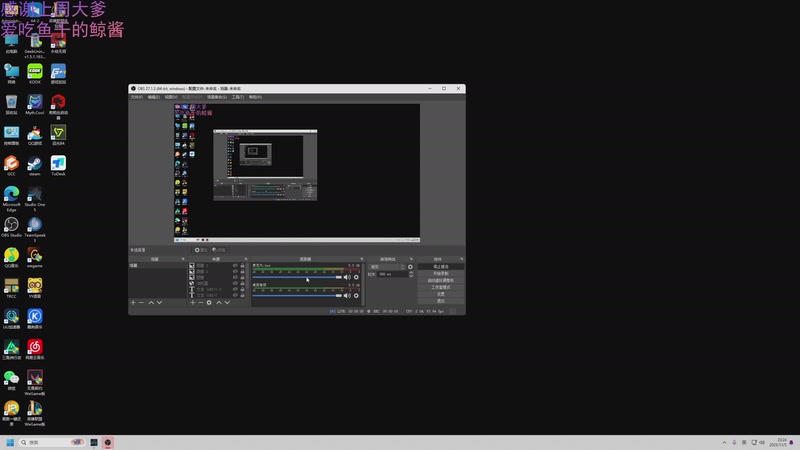The height and width of the screenshot is (450, 800).
Task: Lock the 图像 3 source
Action: click(x=242, y=265)
